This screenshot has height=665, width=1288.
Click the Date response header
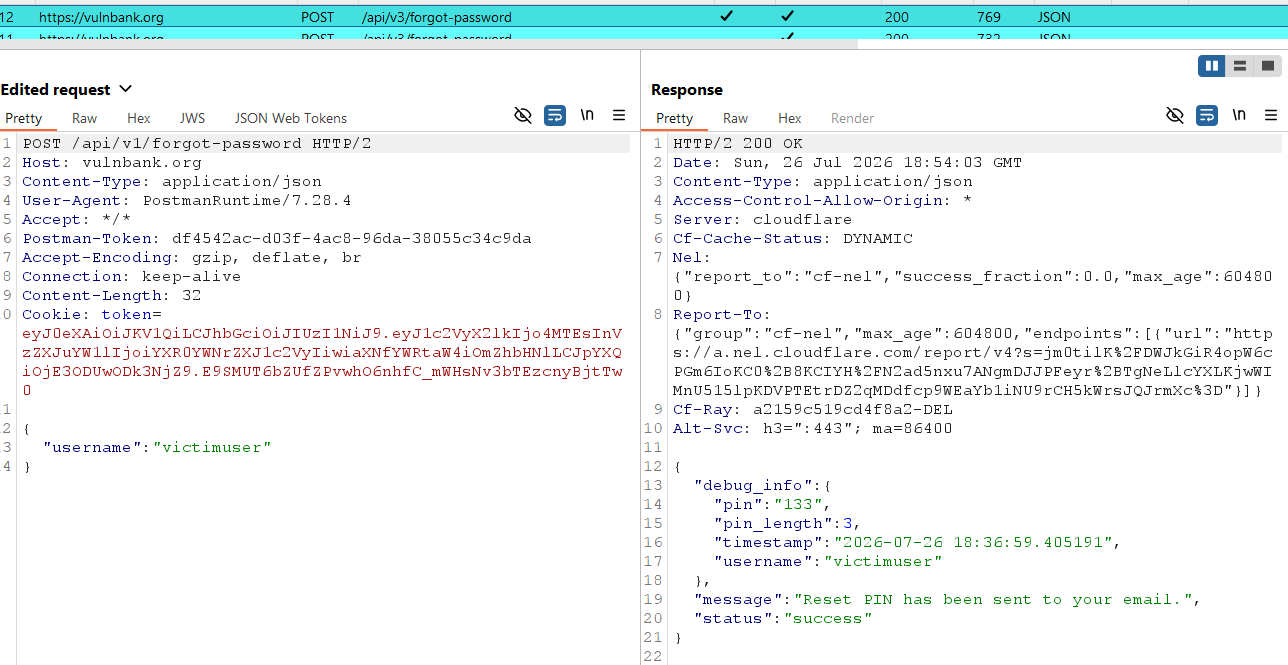point(848,162)
